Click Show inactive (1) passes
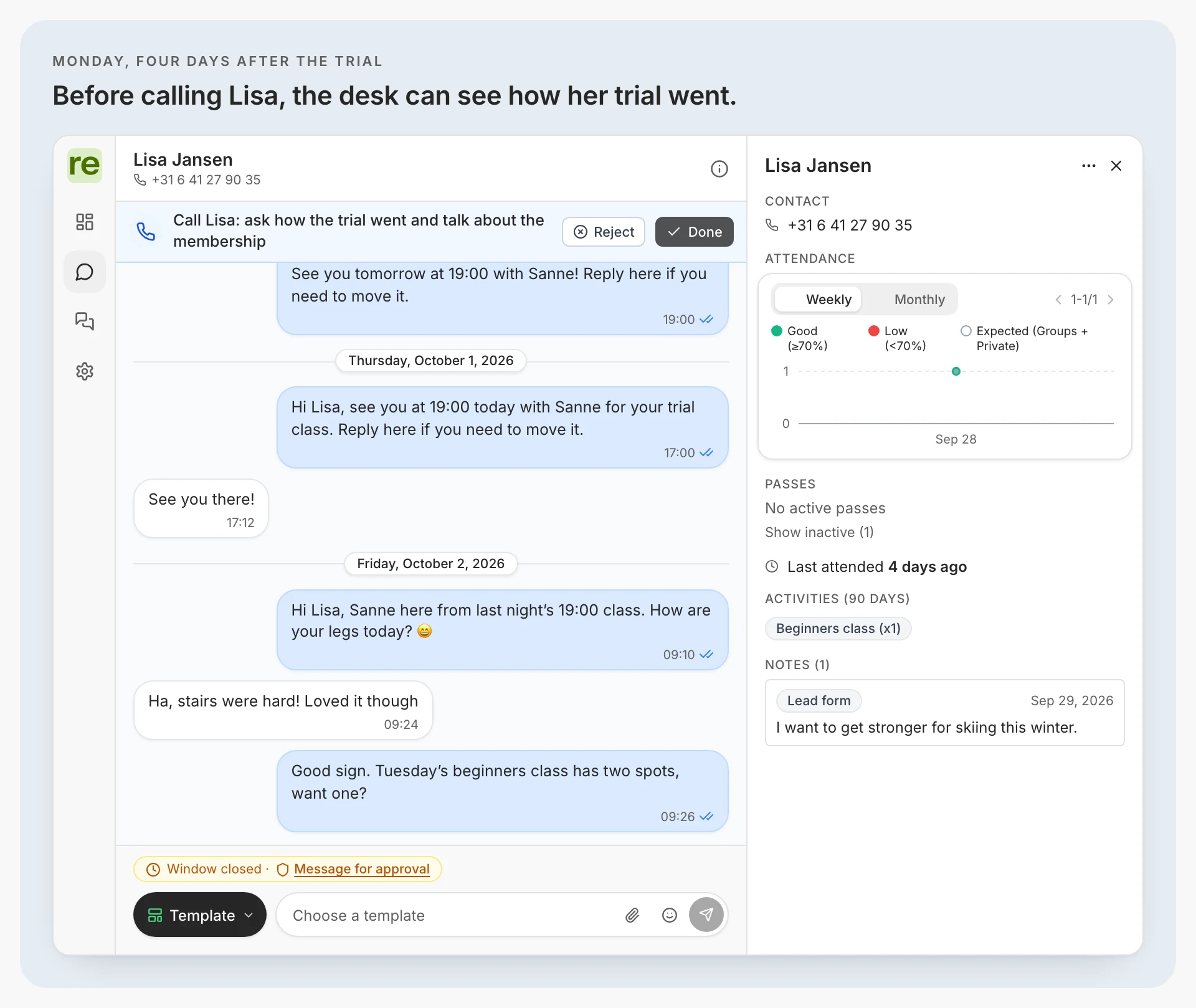The width and height of the screenshot is (1196, 1008). (819, 532)
